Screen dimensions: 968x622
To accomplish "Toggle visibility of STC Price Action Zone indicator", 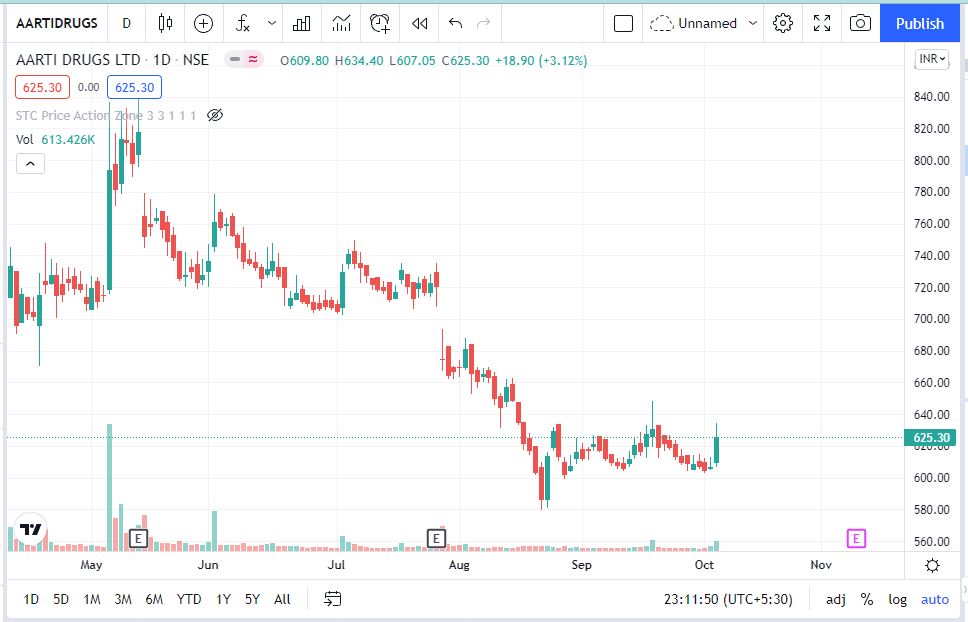I will 214,115.
